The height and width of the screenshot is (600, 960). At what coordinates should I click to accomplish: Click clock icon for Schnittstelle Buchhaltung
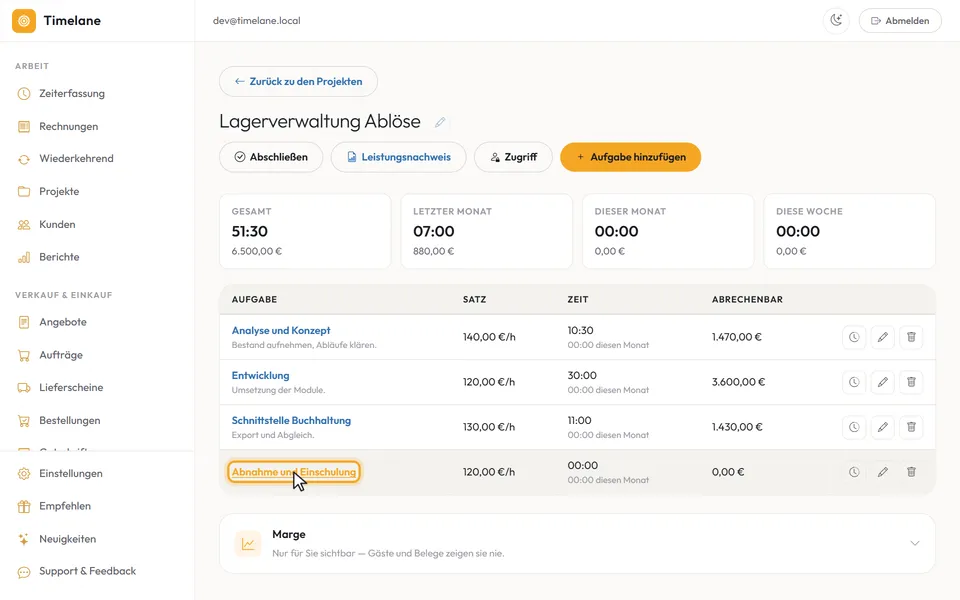[x=854, y=427]
